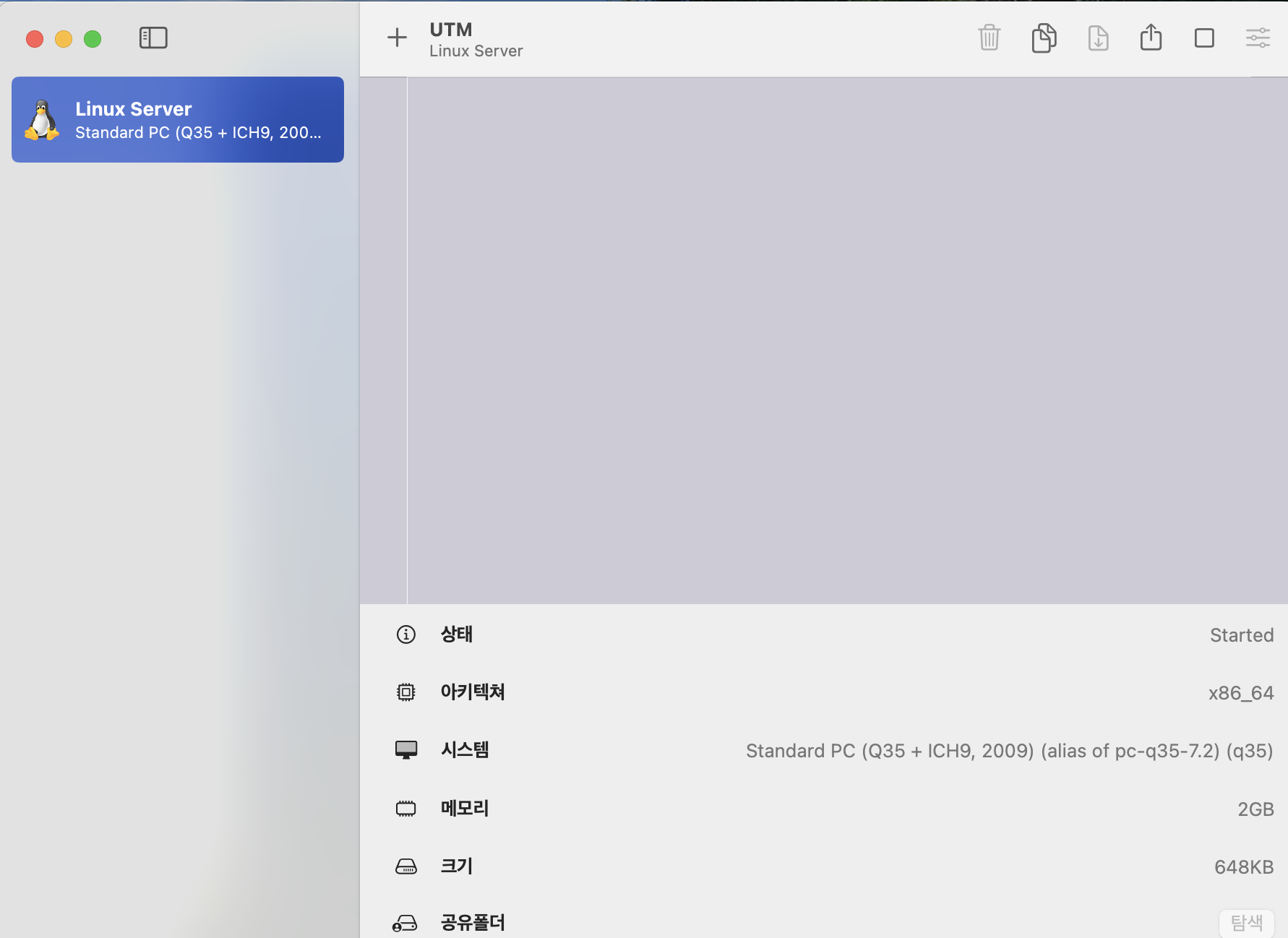Click the move-to-download document icon

(1098, 38)
